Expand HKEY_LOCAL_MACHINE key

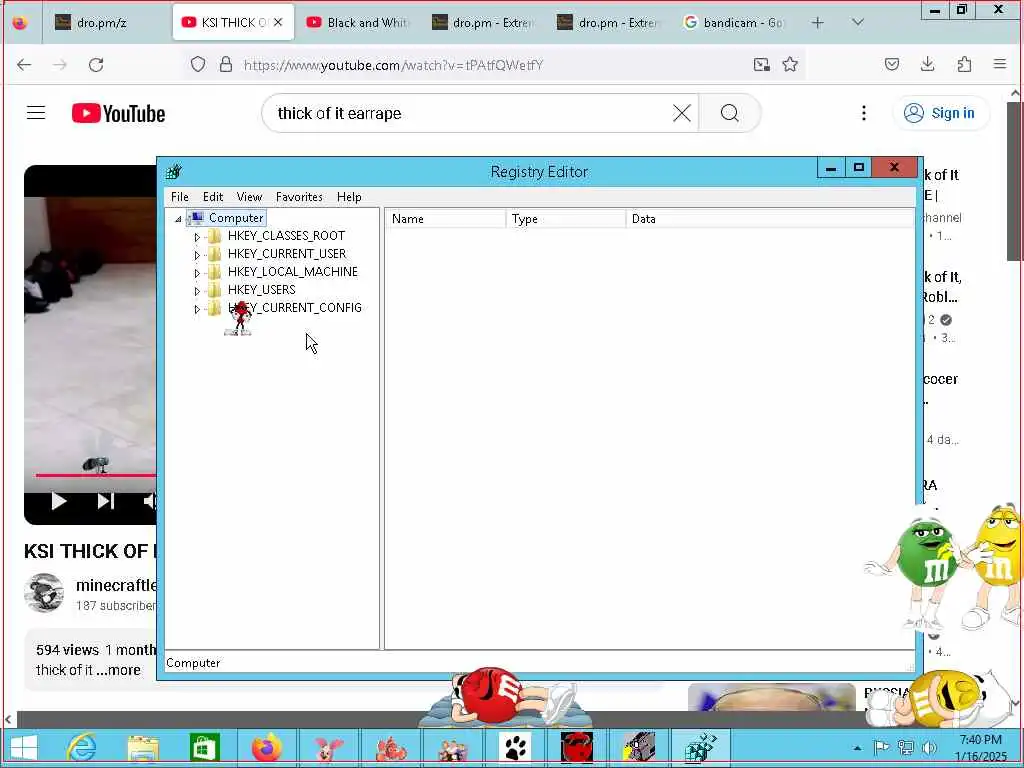(x=197, y=273)
